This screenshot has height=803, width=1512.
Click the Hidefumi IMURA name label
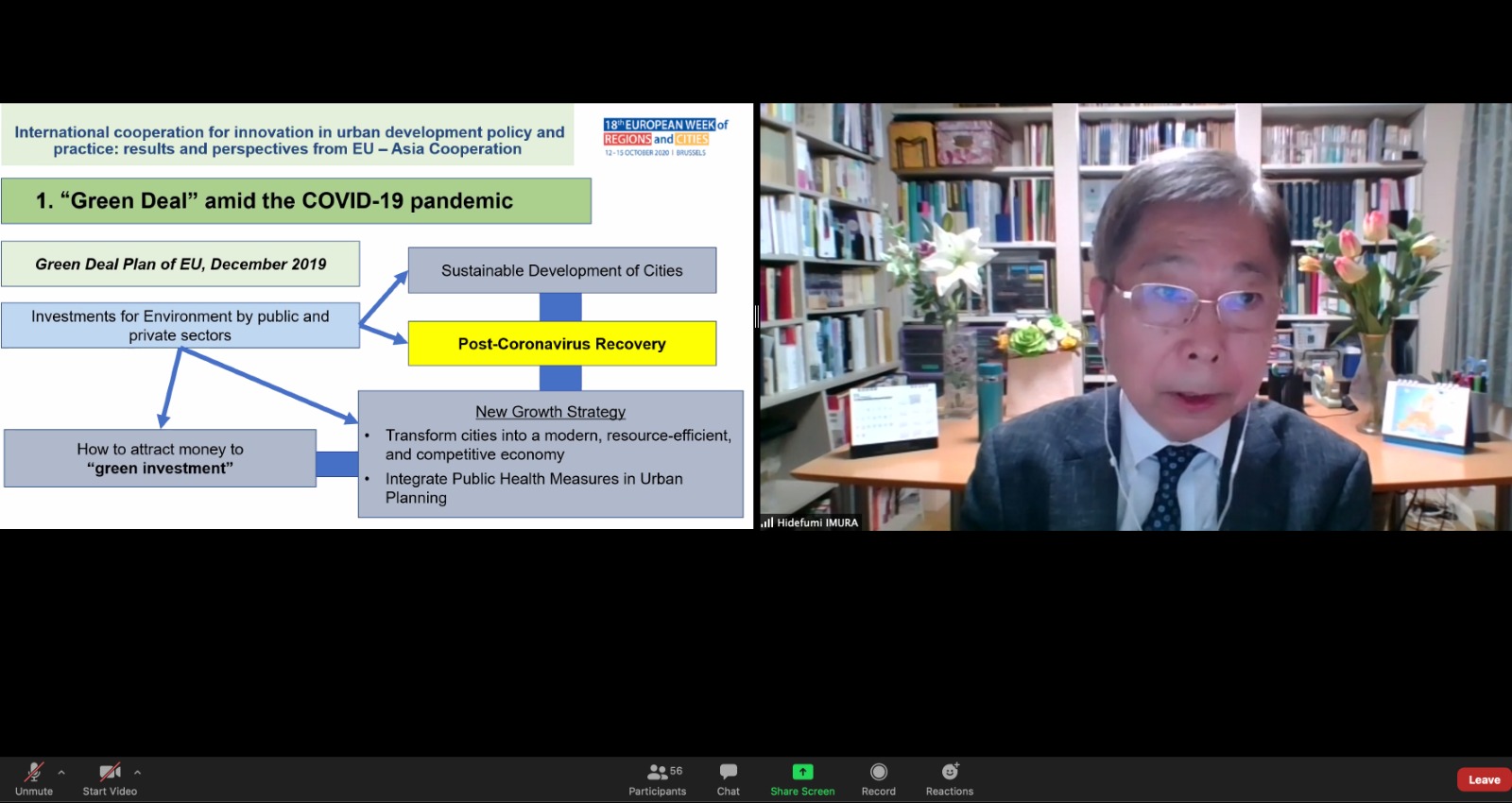(817, 522)
